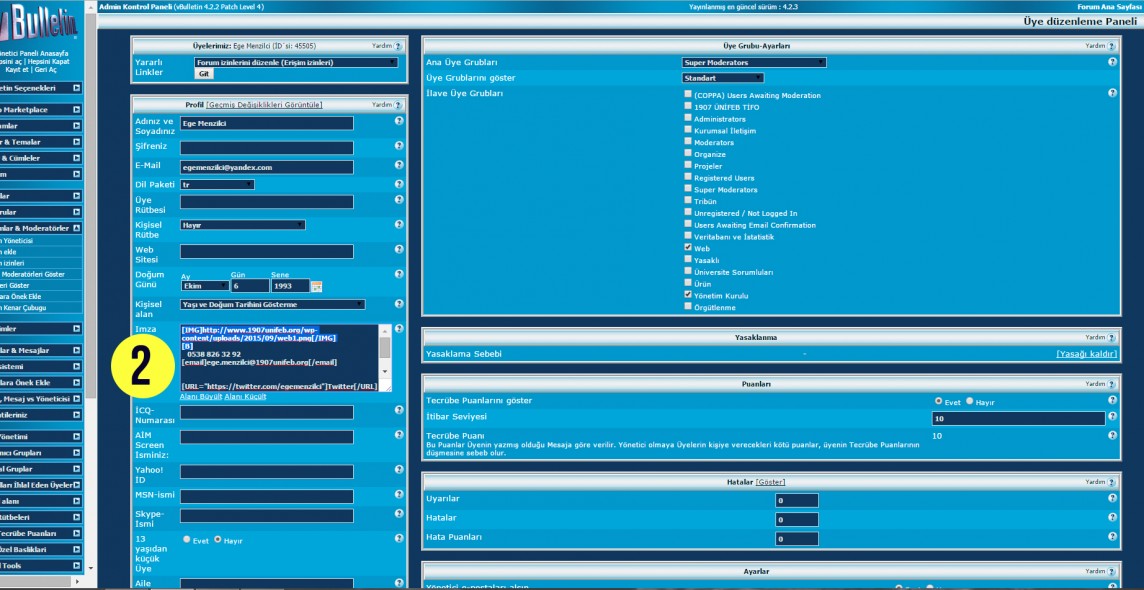
Task: Click help icon for Ana Üye Grupları
Action: click(1112, 62)
